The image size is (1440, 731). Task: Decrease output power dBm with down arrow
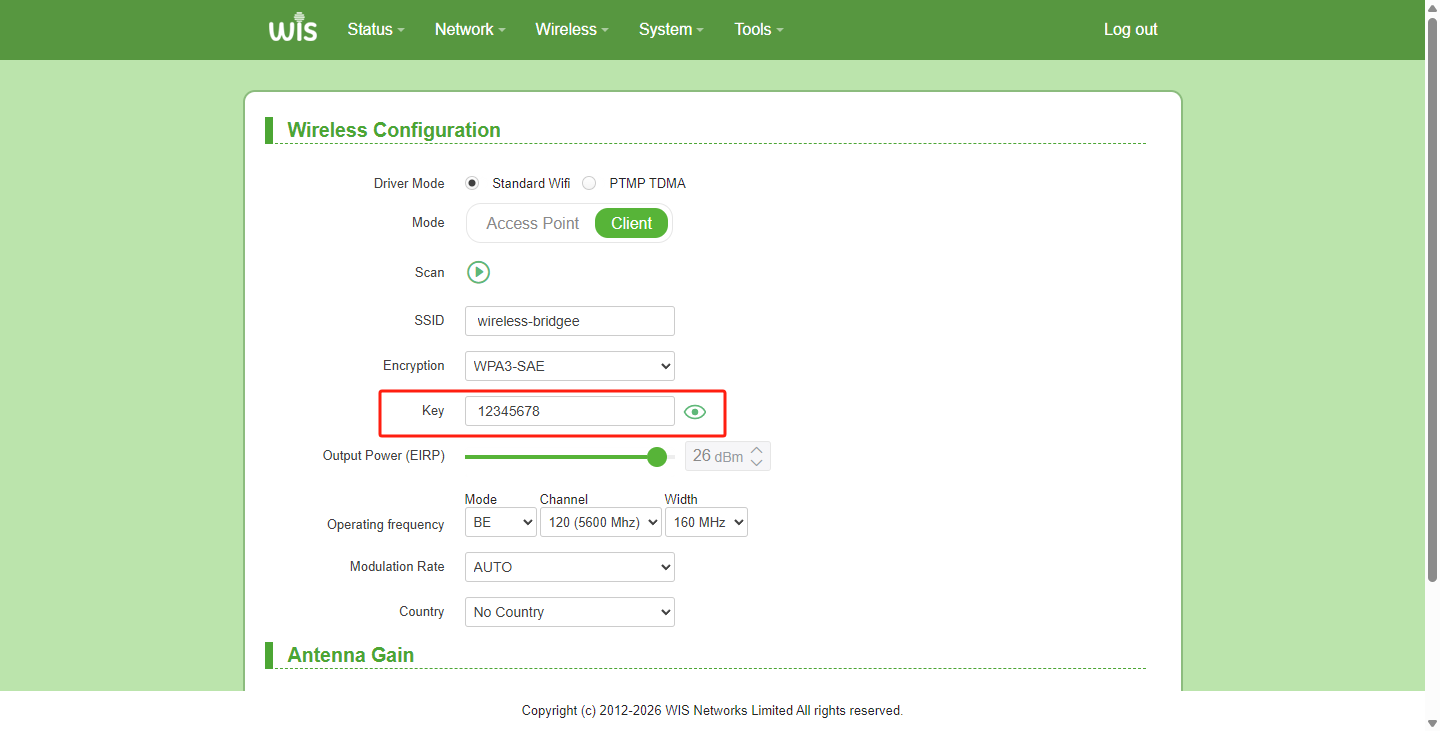coord(757,463)
